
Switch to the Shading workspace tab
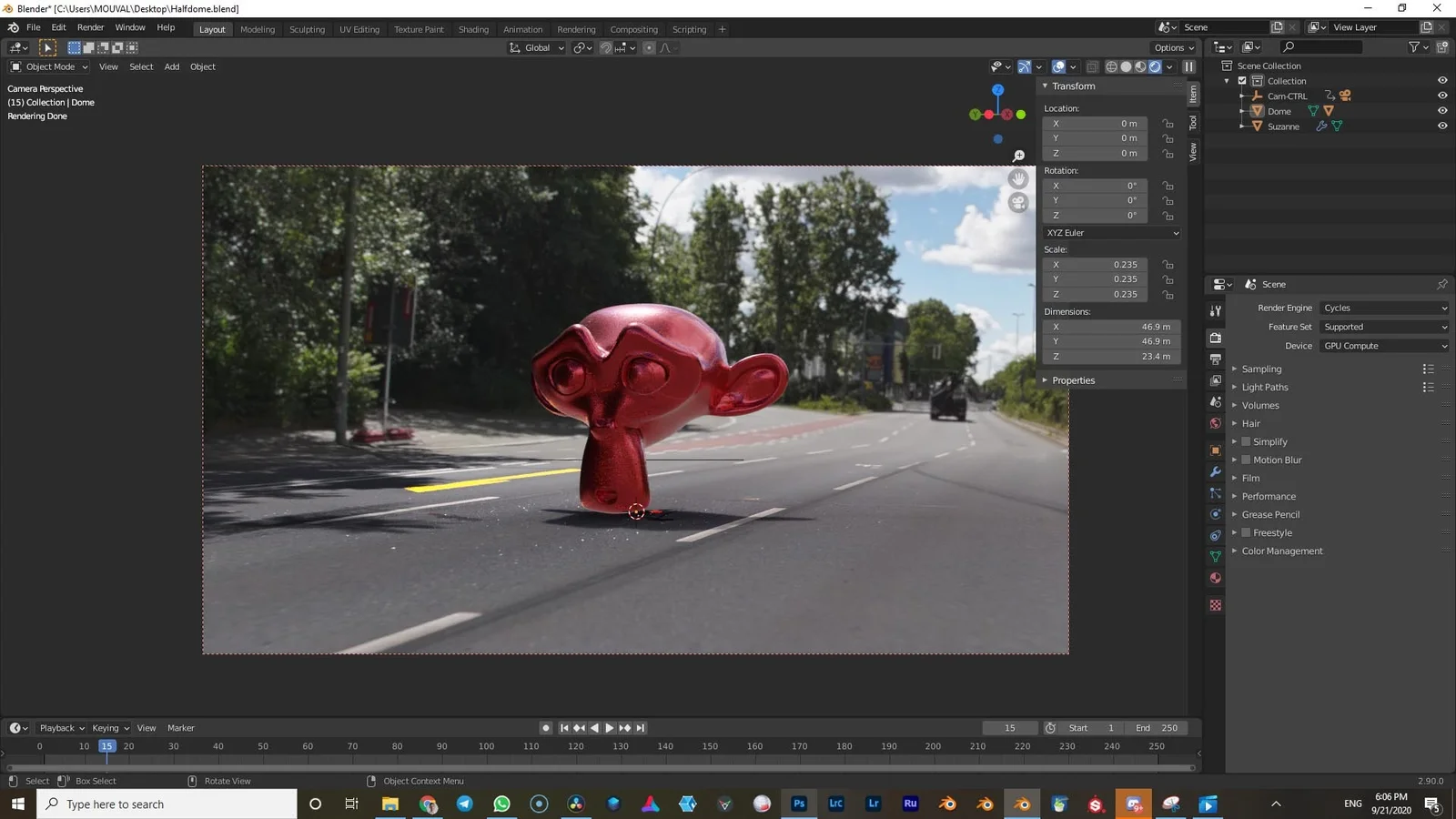[x=473, y=29]
